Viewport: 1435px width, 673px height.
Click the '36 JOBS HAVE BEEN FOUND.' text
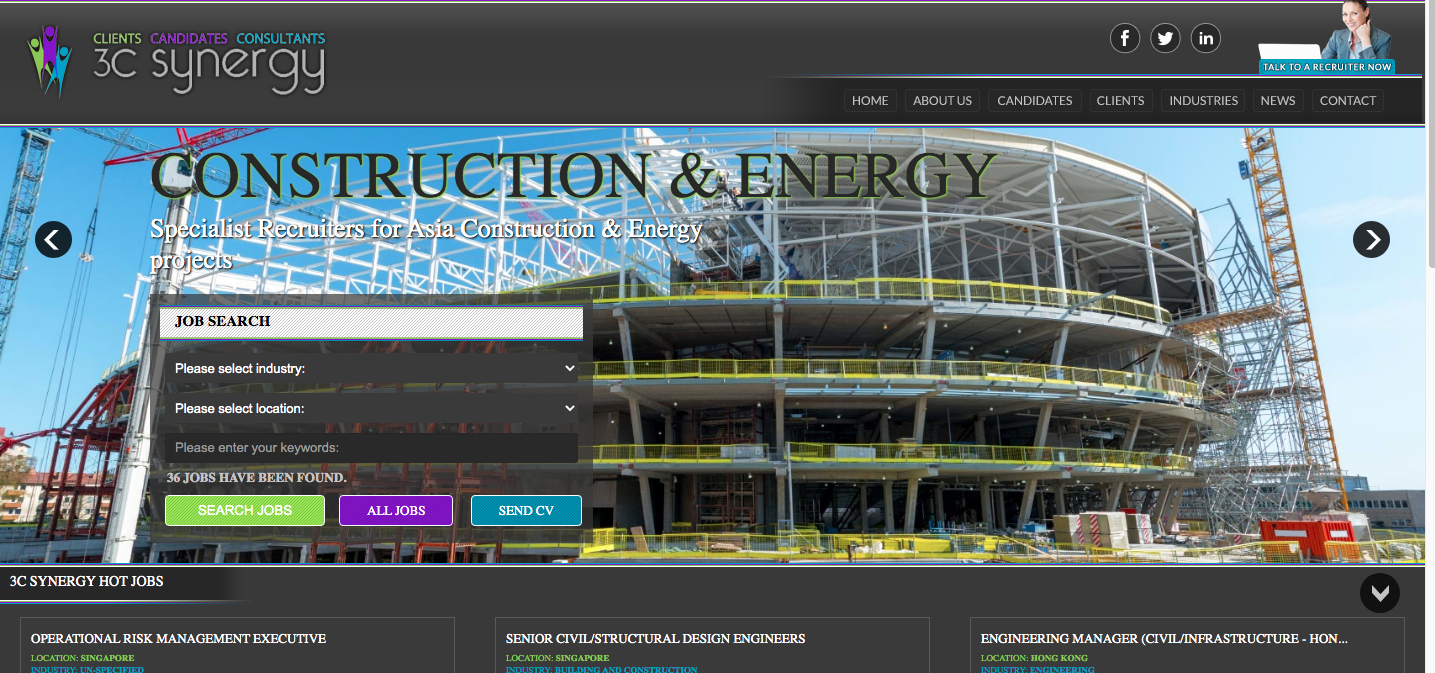click(x=257, y=478)
